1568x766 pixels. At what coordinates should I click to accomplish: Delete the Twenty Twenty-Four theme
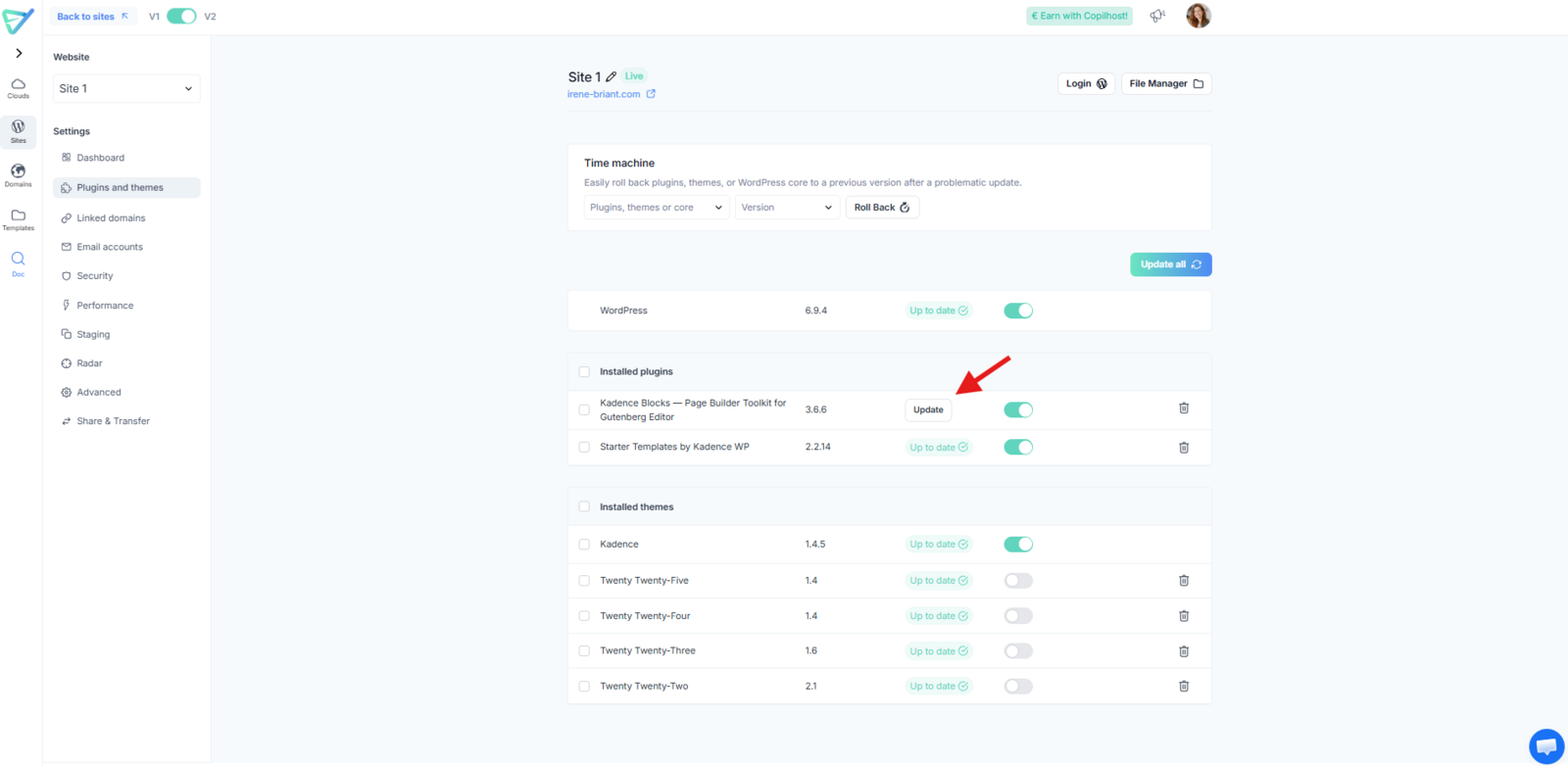(1184, 616)
